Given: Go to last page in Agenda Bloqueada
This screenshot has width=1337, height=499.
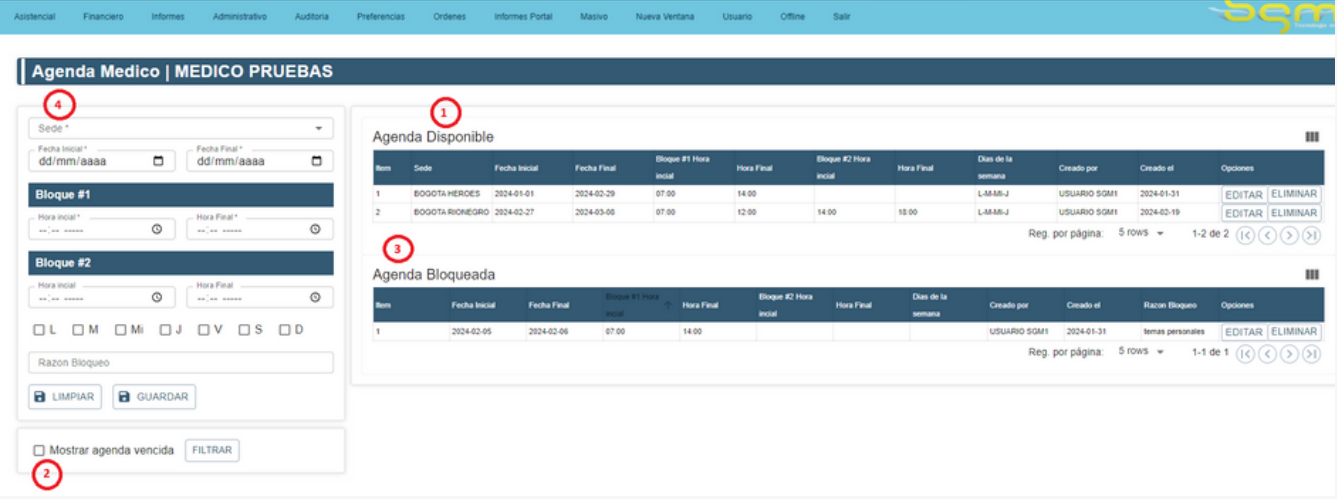Looking at the screenshot, I should click(1311, 353).
